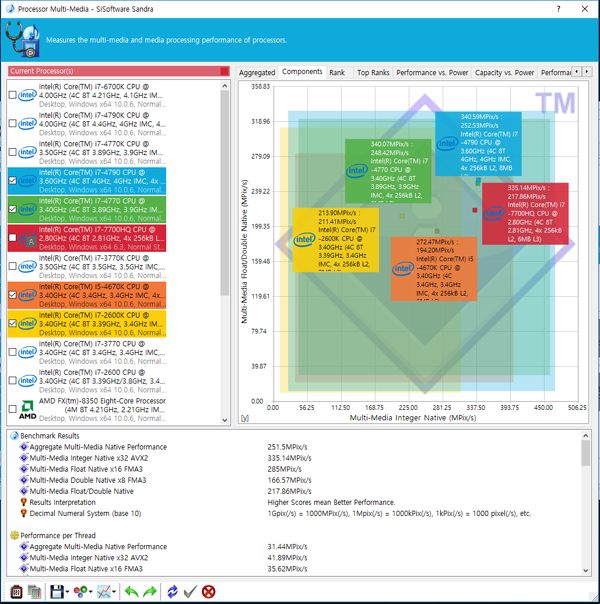600x604 pixels.
Task: Click the Performance per Thread gear icon
Action: (x=14, y=535)
